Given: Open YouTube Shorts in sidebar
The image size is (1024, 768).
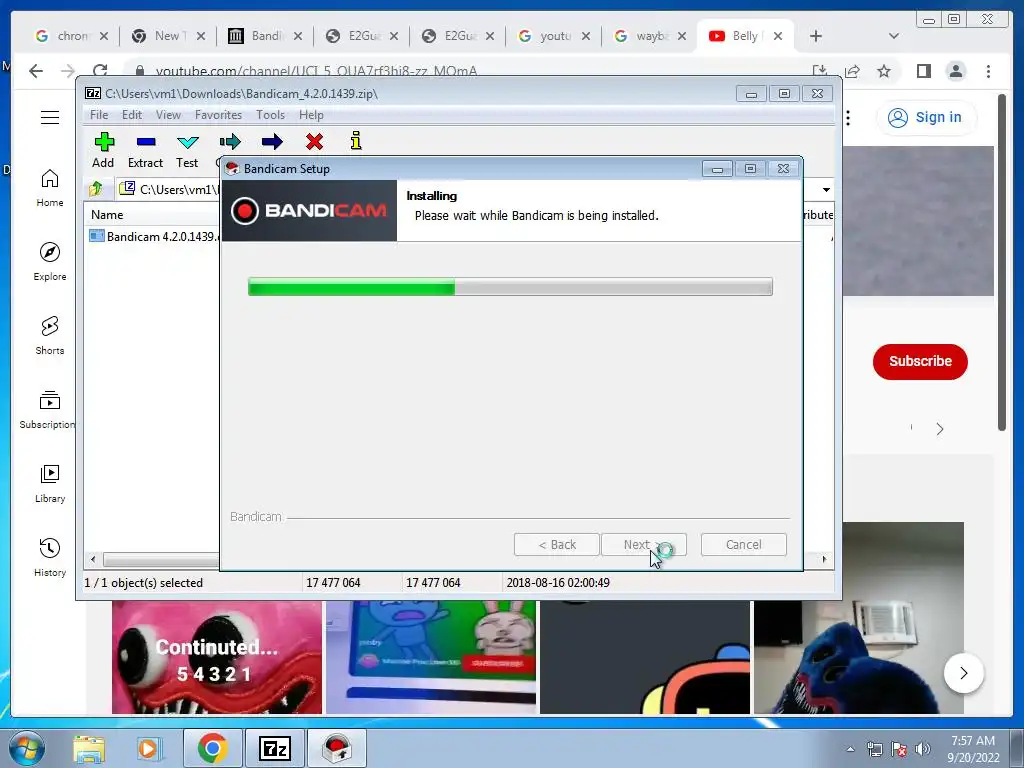Looking at the screenshot, I should point(50,336).
